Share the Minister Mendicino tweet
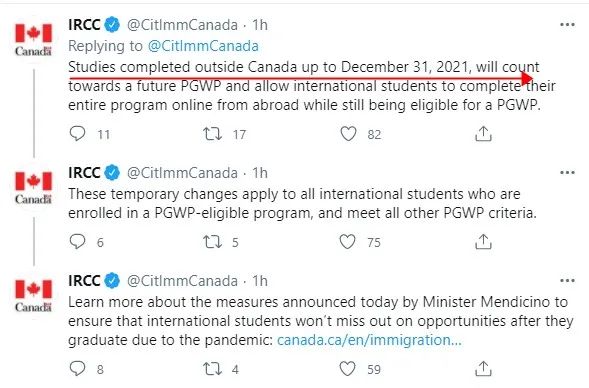Screen dimensions: 589x388 [x=483, y=369]
